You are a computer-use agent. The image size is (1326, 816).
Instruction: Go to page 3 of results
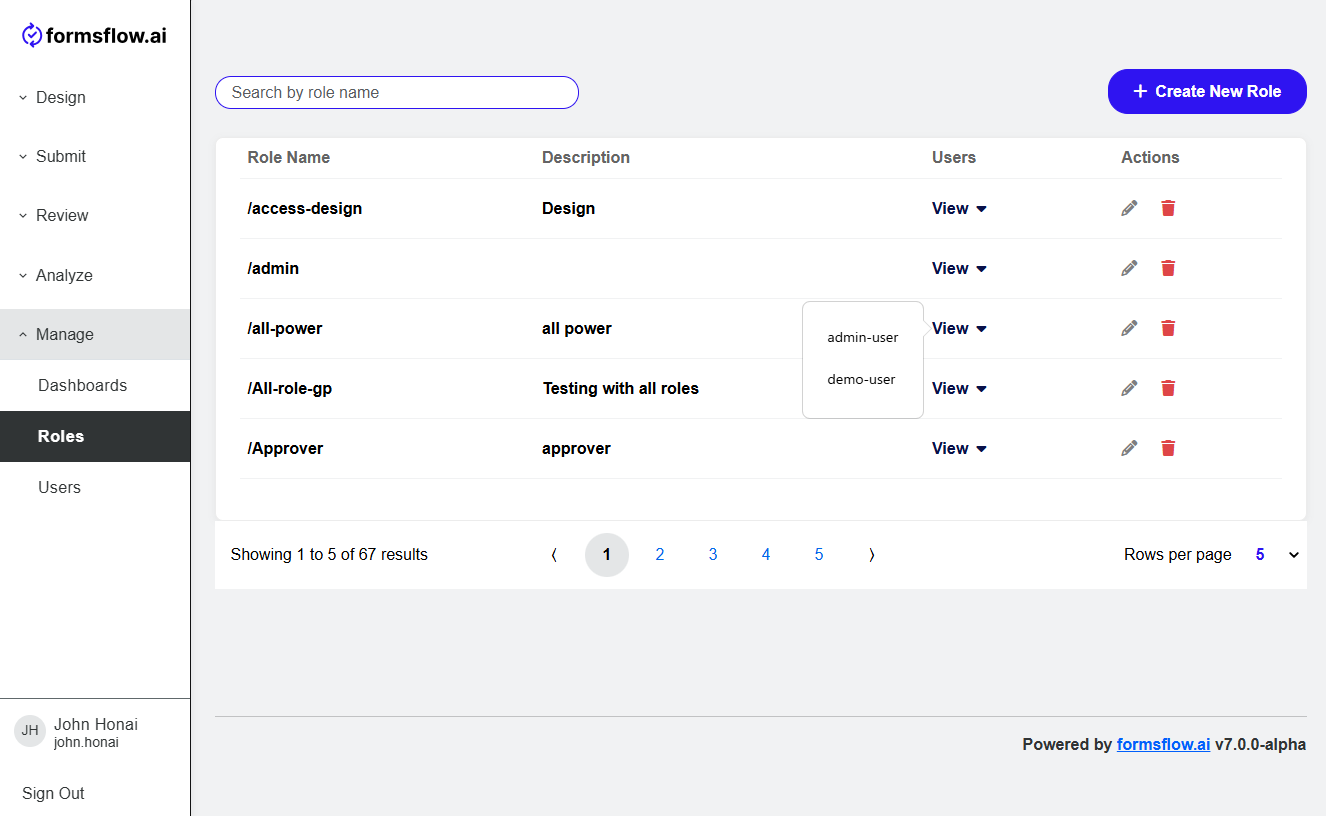713,555
